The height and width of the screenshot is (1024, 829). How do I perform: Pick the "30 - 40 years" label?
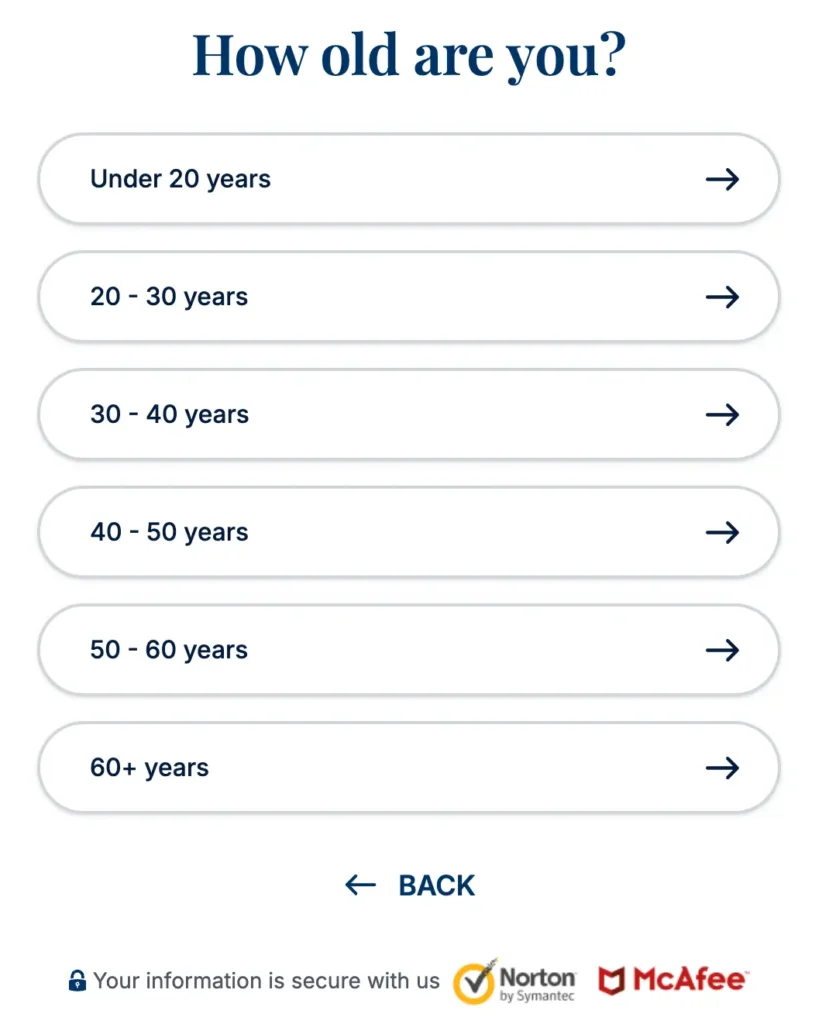click(169, 415)
